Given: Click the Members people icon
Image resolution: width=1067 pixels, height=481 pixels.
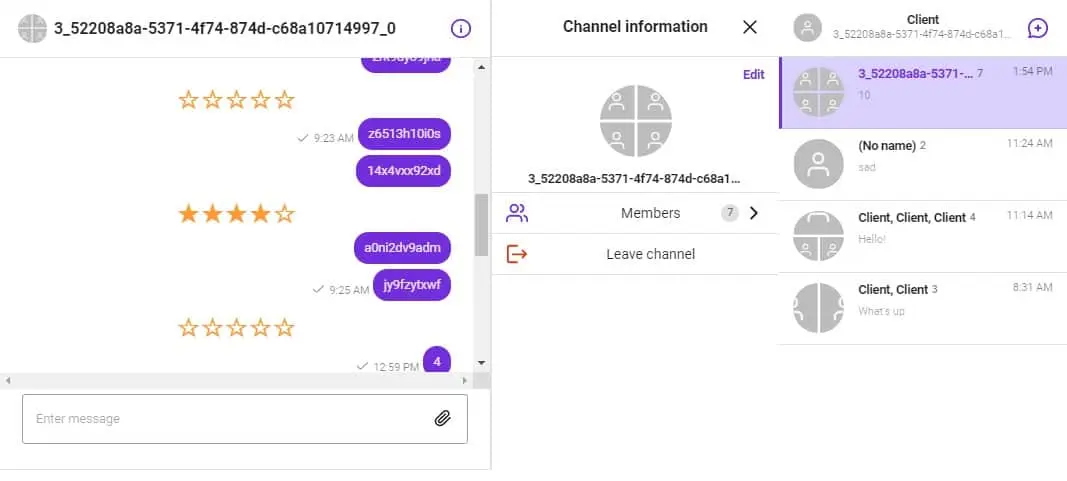Looking at the screenshot, I should 517,213.
